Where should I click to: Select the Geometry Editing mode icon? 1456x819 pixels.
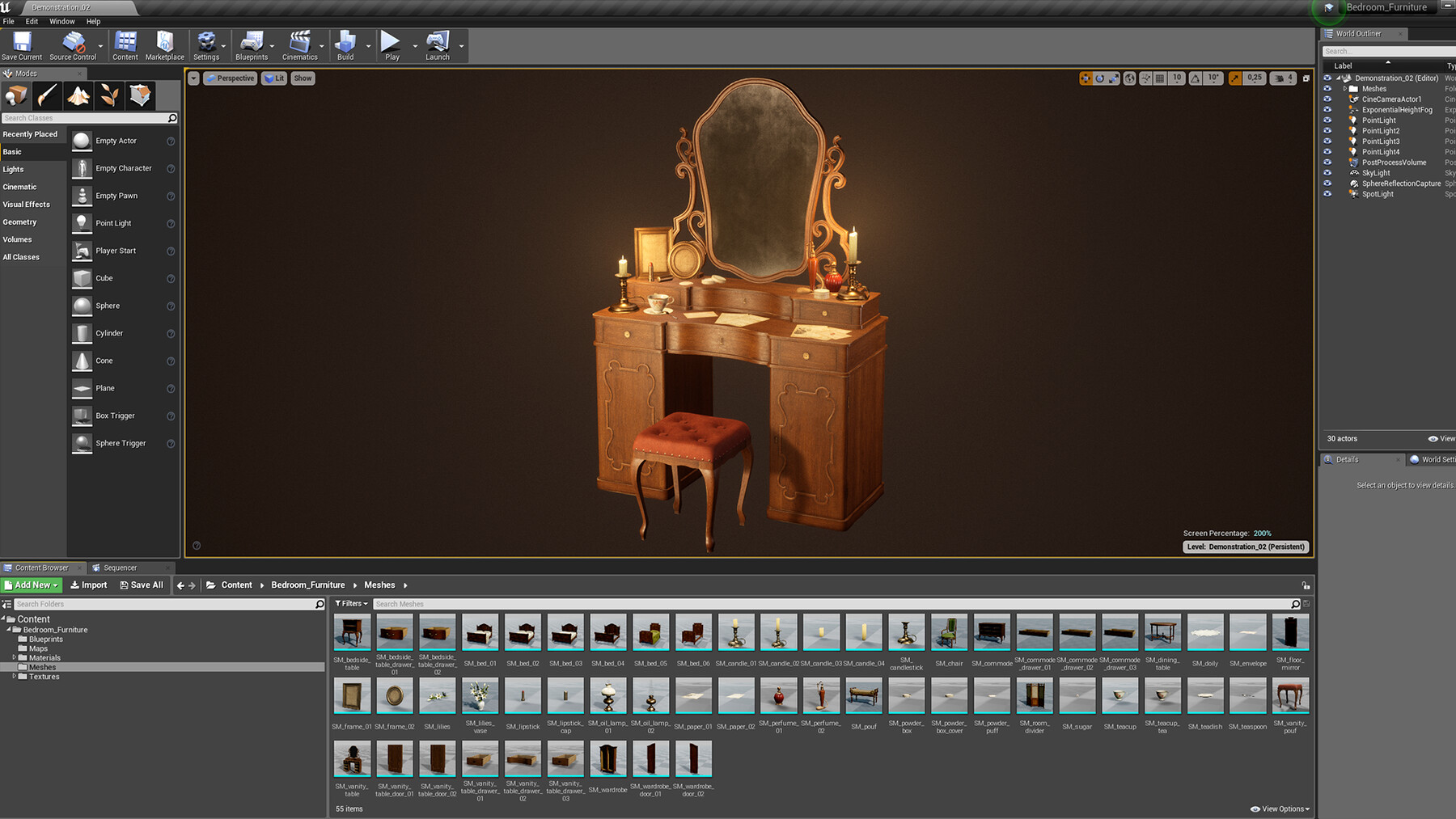click(141, 95)
